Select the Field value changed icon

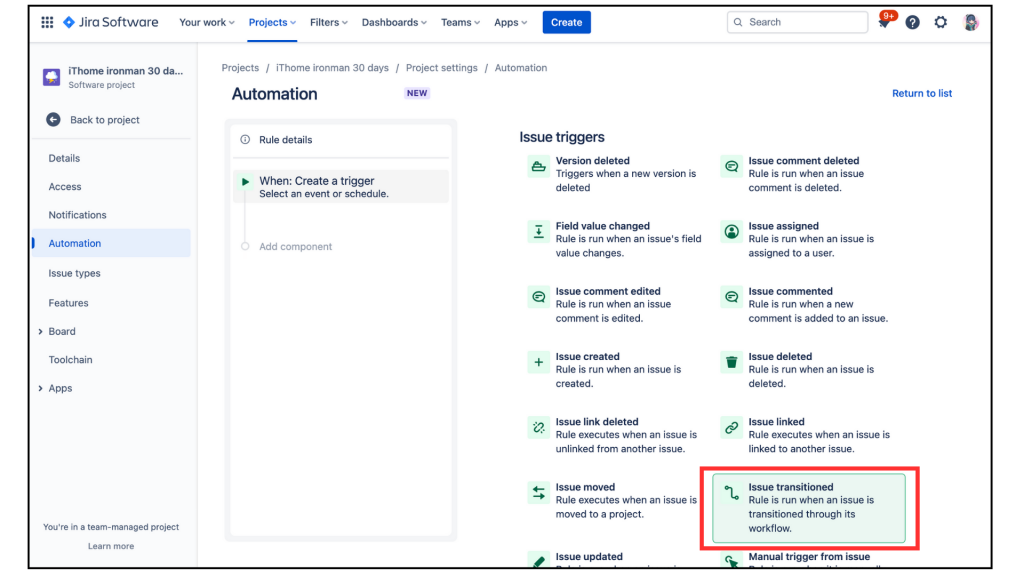tap(538, 232)
